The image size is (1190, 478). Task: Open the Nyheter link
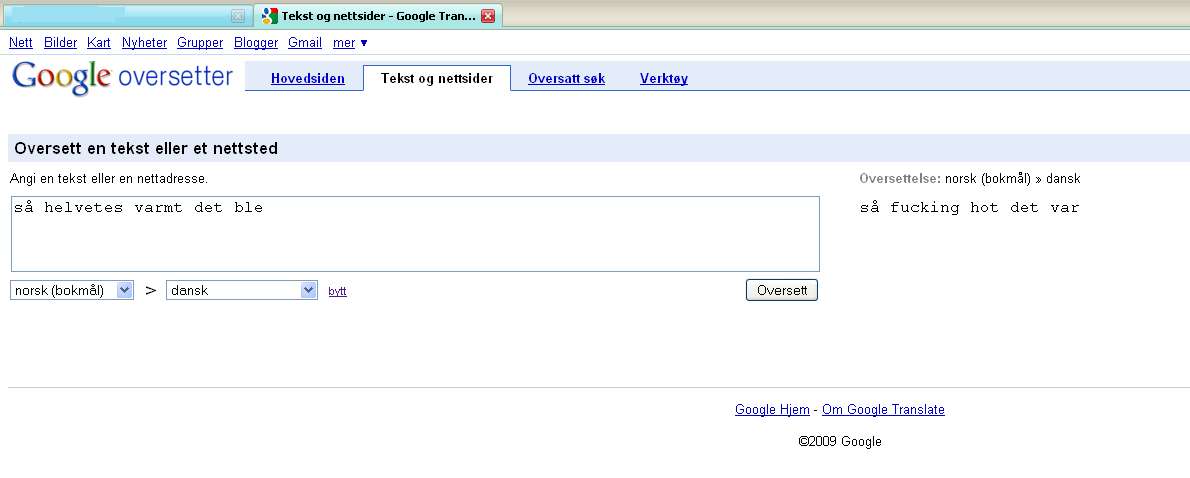[x=144, y=42]
